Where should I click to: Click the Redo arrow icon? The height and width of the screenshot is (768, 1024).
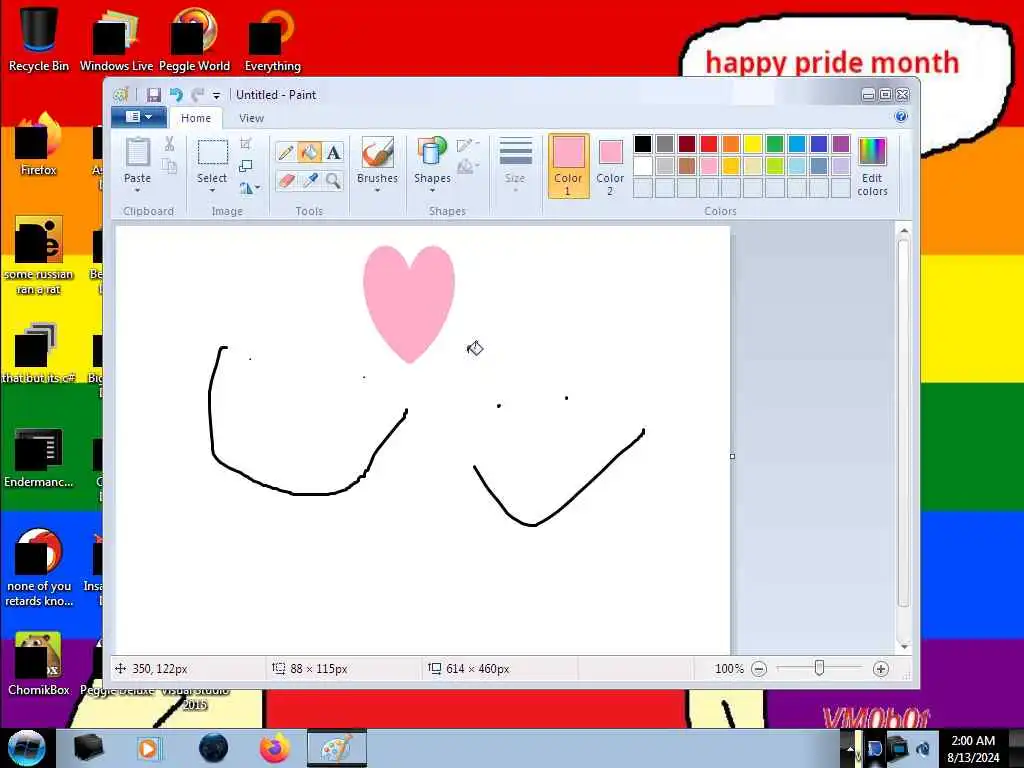click(198, 95)
